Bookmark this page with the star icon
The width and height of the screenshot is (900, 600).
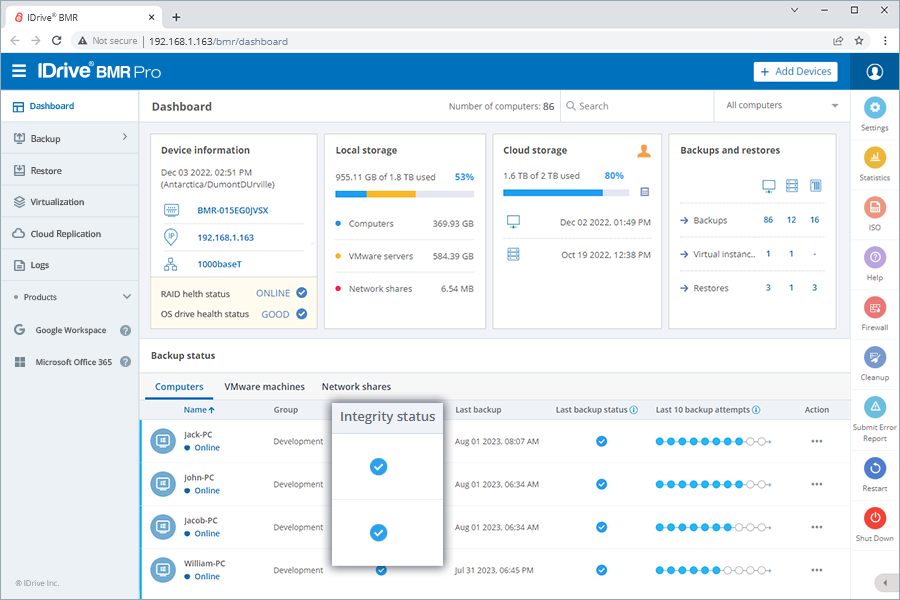click(859, 41)
